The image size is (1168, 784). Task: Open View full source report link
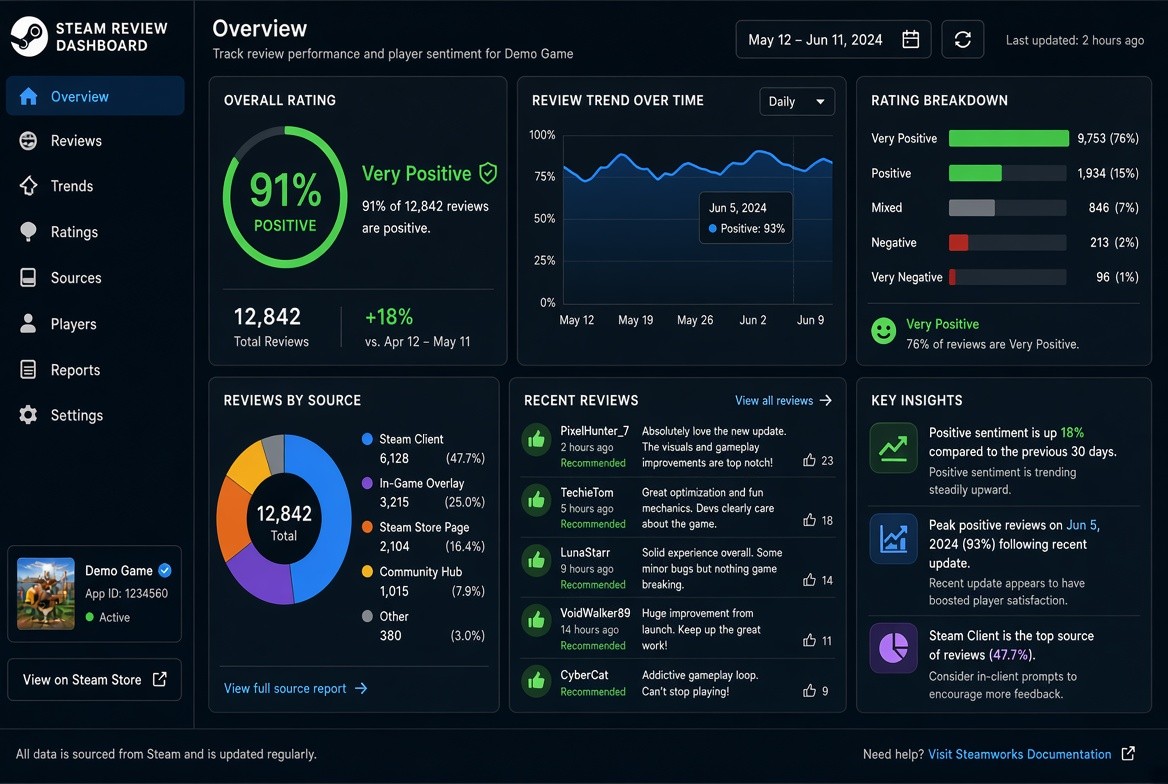click(296, 688)
